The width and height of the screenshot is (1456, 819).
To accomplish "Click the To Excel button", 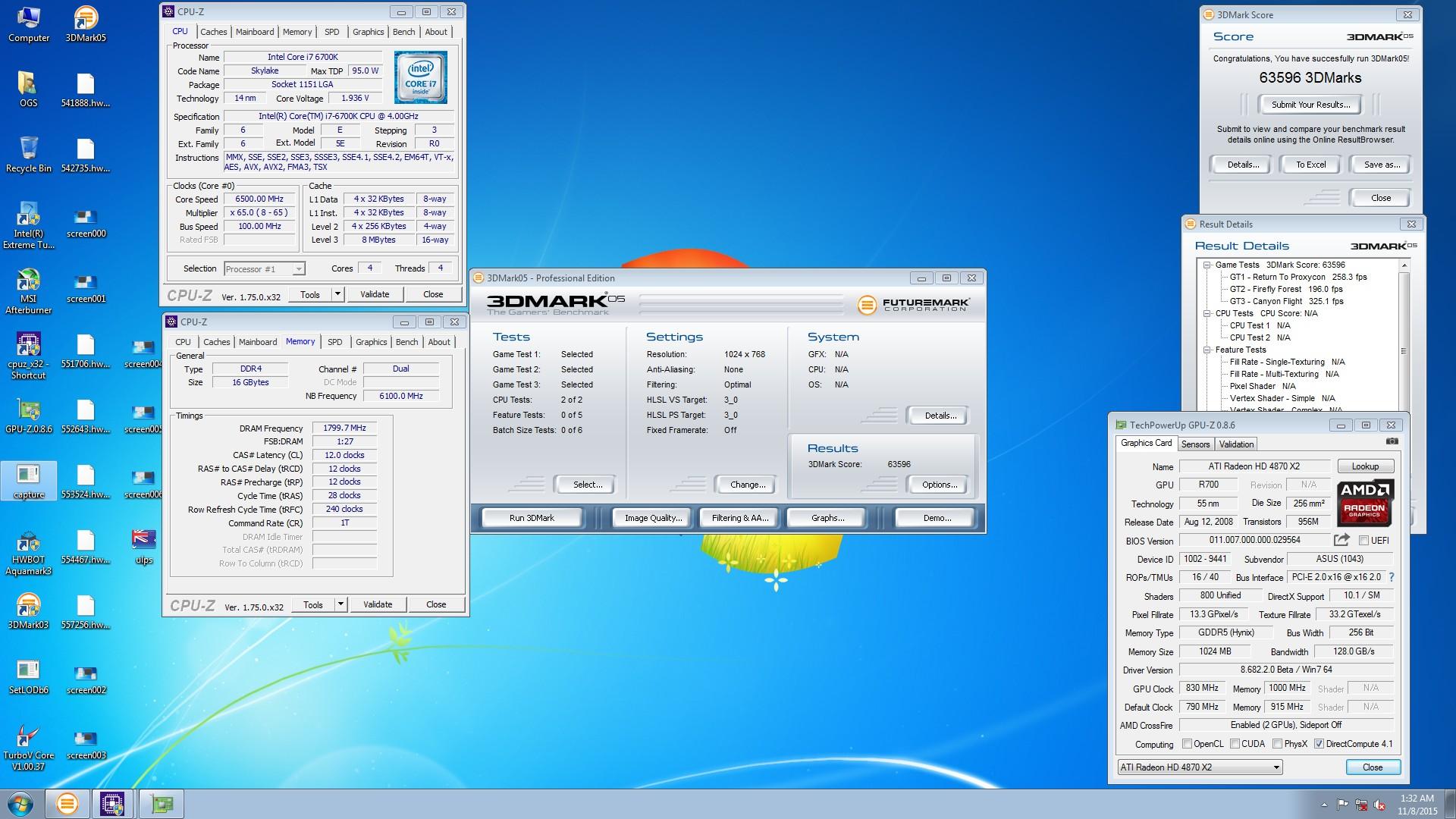I will click(1310, 165).
